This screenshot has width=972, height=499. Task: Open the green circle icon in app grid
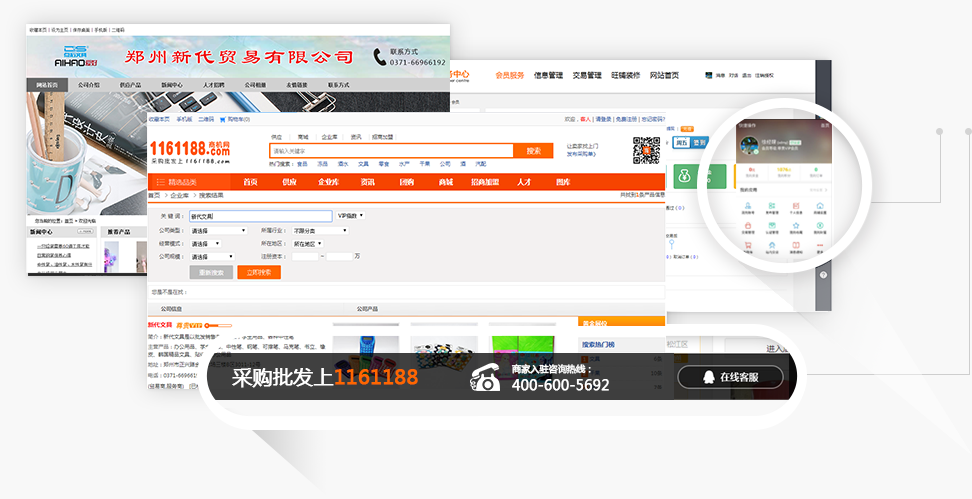[820, 226]
